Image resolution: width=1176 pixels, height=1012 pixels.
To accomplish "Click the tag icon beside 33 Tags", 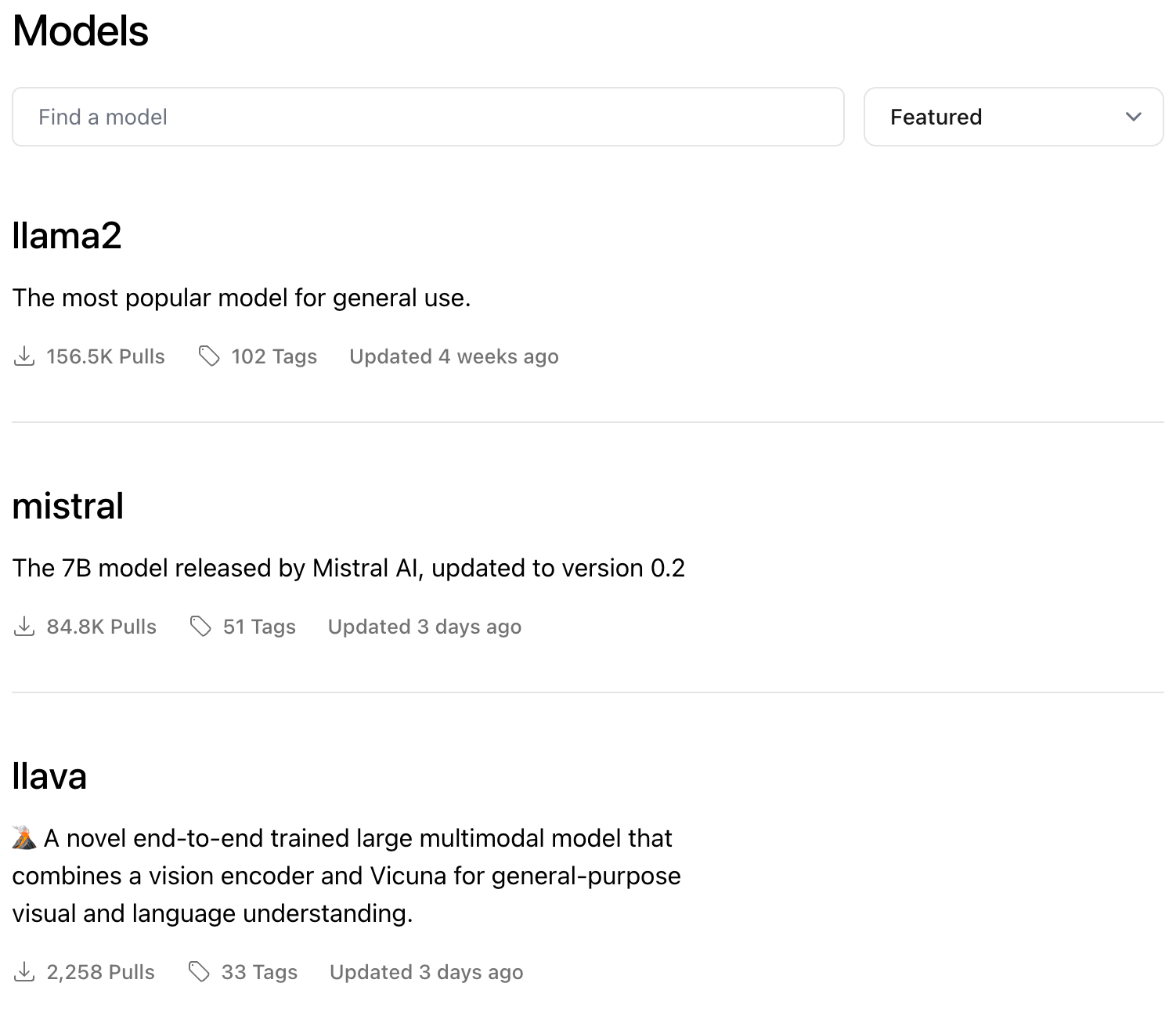I will click(x=199, y=972).
